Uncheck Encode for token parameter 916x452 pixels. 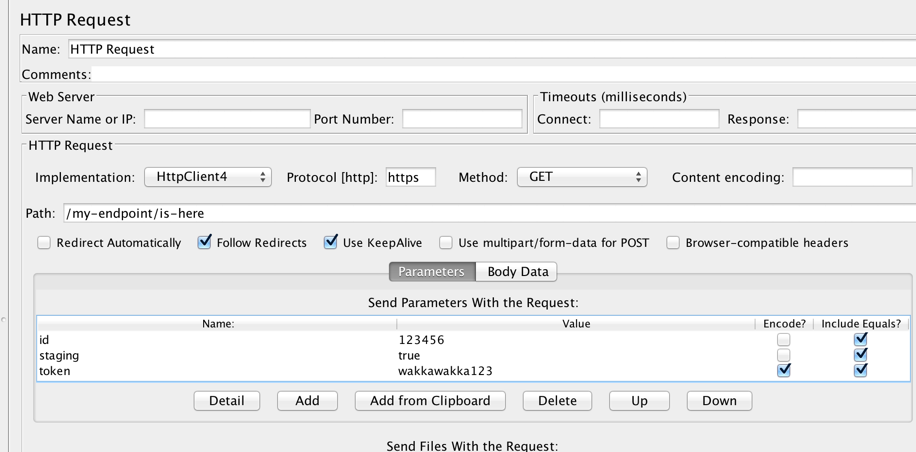[783, 370]
